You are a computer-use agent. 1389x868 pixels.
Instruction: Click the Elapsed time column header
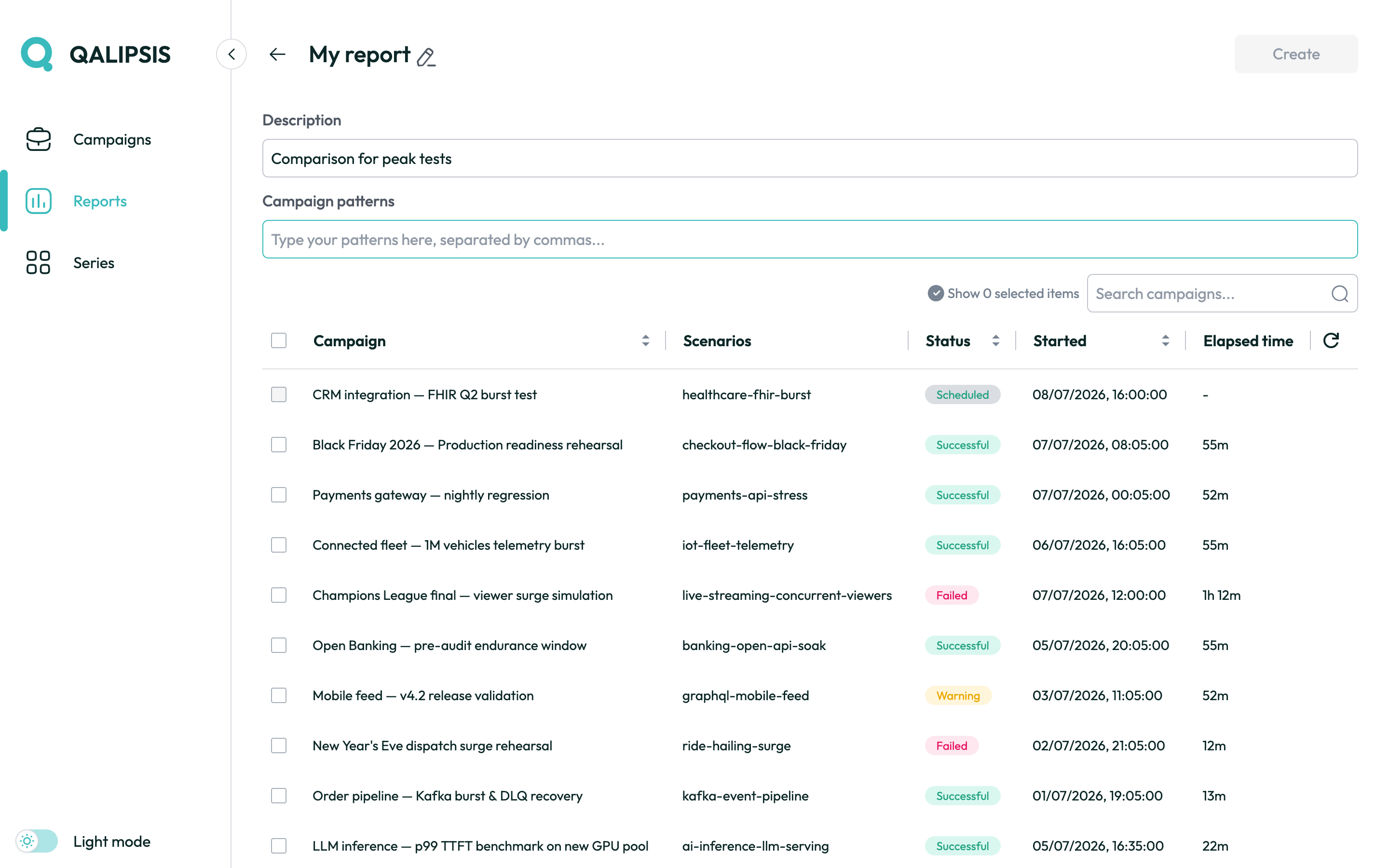tap(1248, 340)
